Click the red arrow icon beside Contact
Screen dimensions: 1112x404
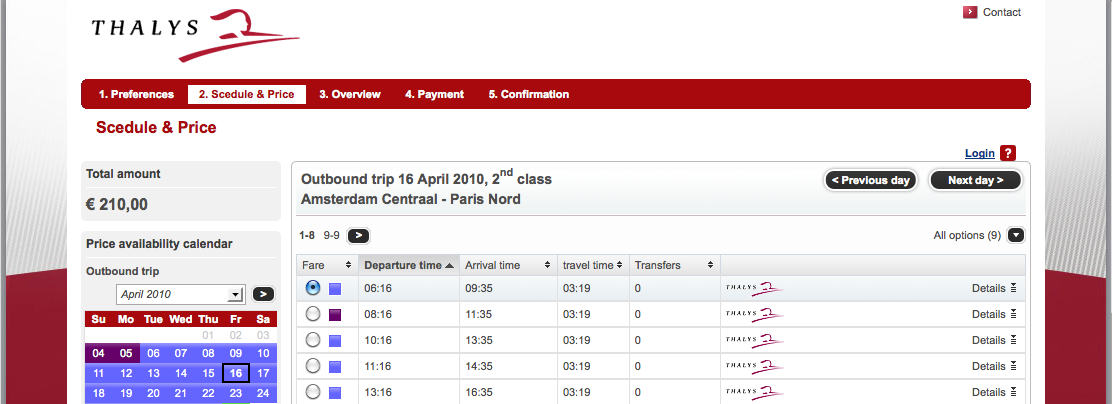click(x=969, y=12)
